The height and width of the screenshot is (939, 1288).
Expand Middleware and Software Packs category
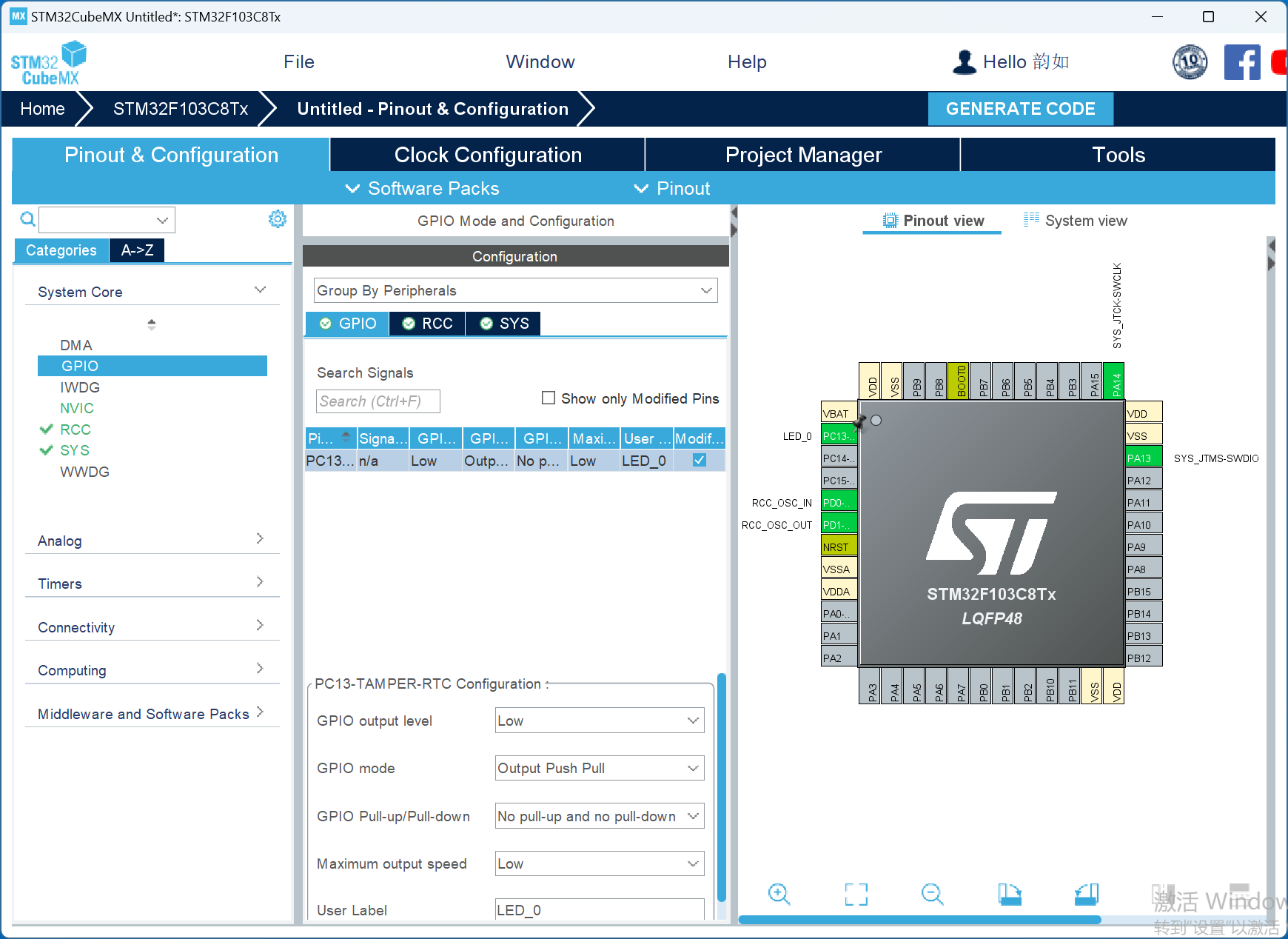click(152, 713)
